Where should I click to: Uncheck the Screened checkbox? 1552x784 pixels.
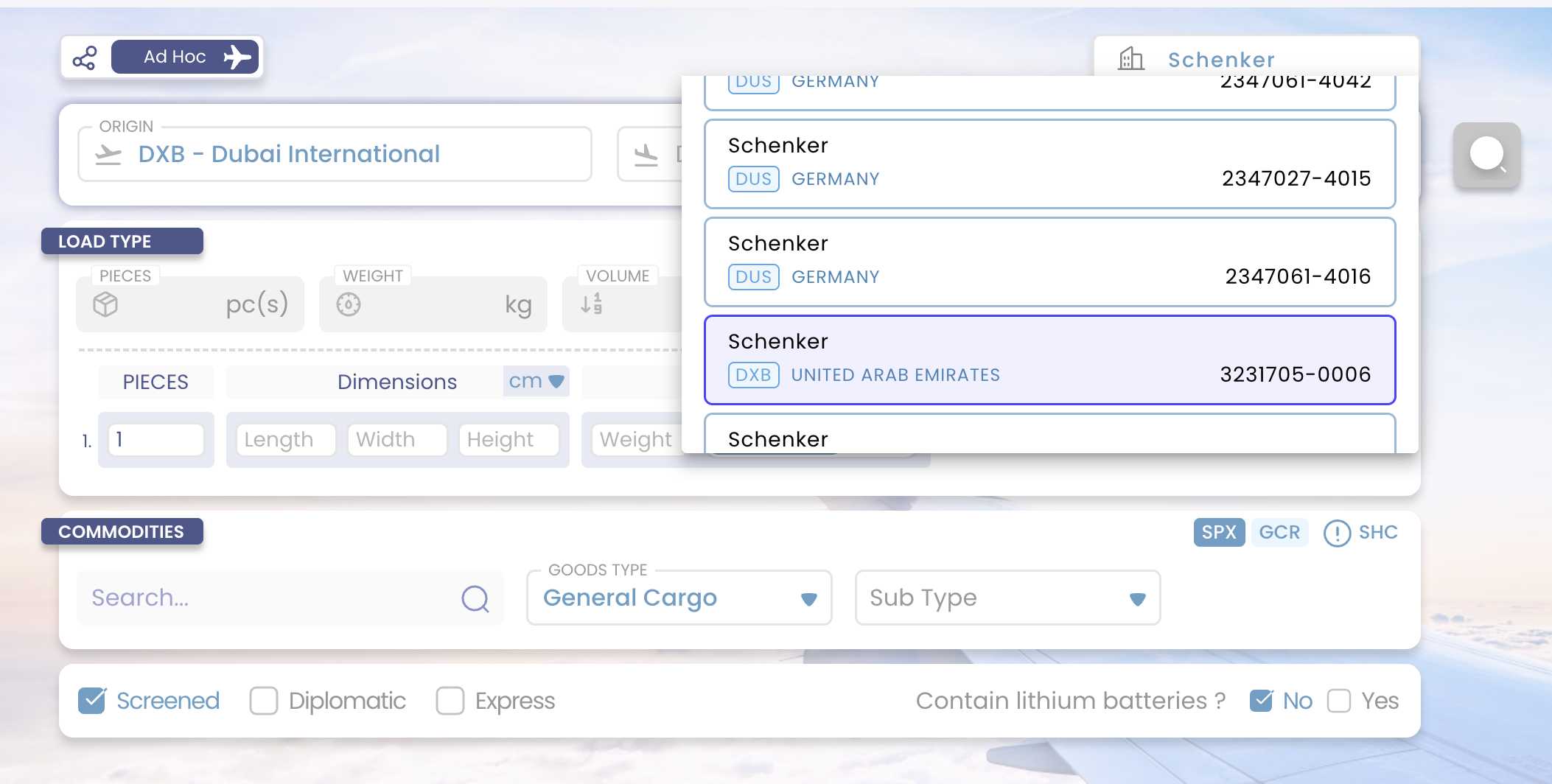click(92, 701)
